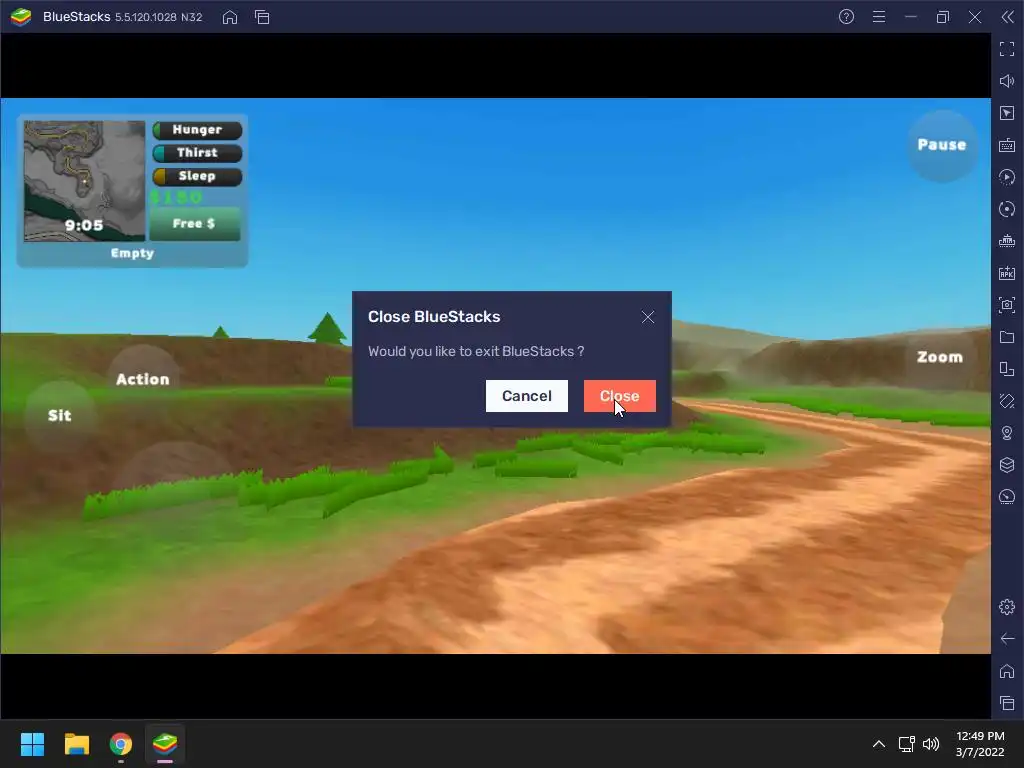Open File Explorer from the taskbar
The width and height of the screenshot is (1024, 768).
point(76,744)
